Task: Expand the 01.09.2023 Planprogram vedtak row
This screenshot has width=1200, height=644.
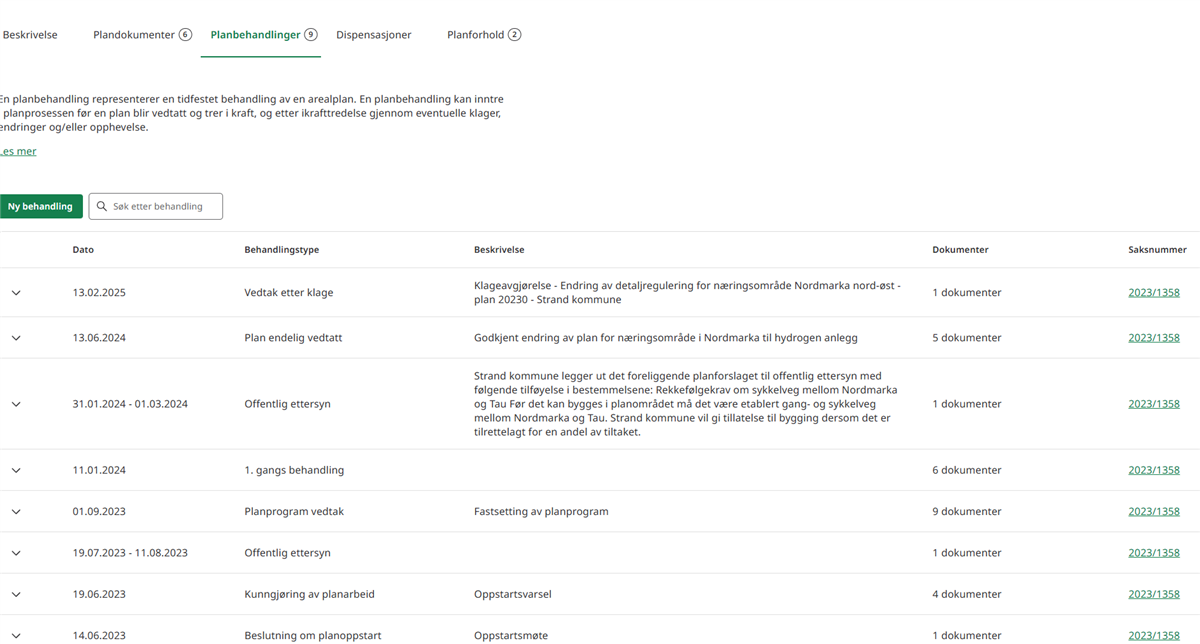Action: click(x=16, y=511)
